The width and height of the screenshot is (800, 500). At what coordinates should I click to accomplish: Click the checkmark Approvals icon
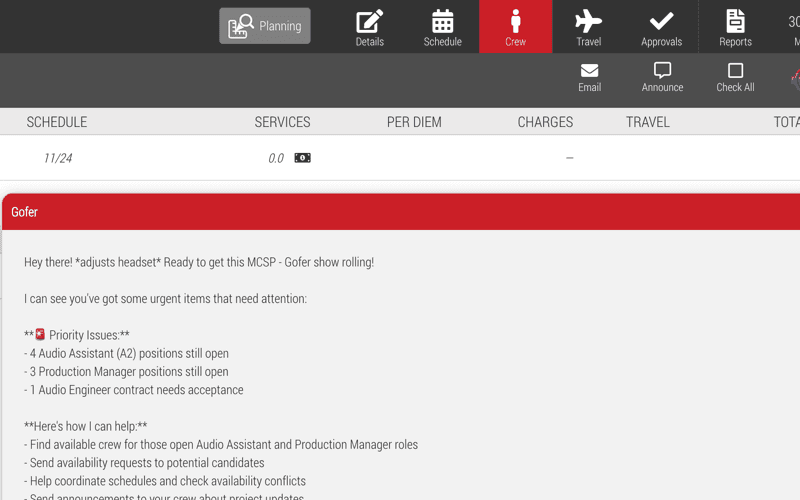click(x=661, y=21)
